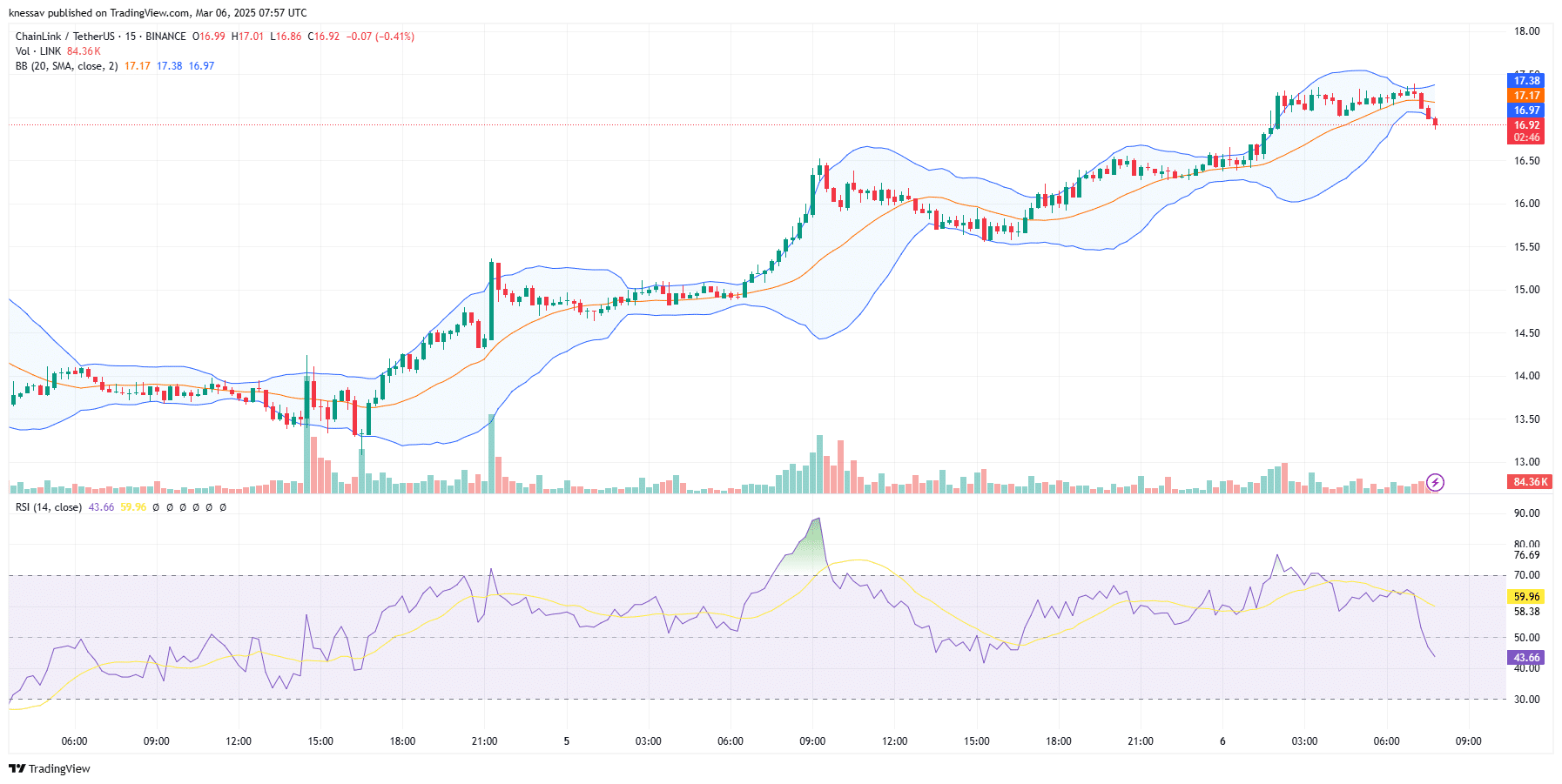Click the red 16.92 current price tag
This screenshot has width=1562, height=784.
[1526, 125]
